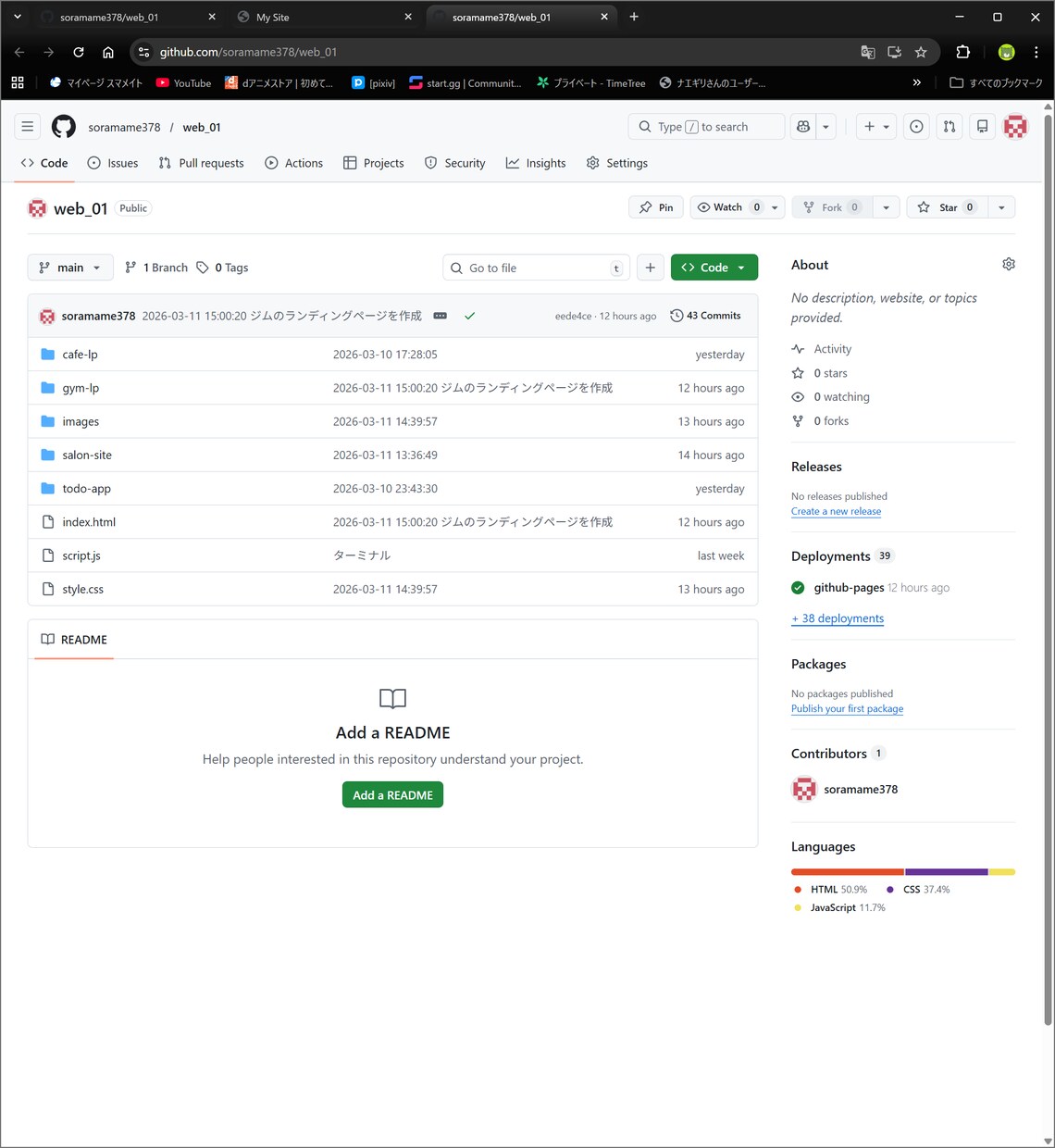
Task: Focus the Go to file search box
Action: (536, 268)
